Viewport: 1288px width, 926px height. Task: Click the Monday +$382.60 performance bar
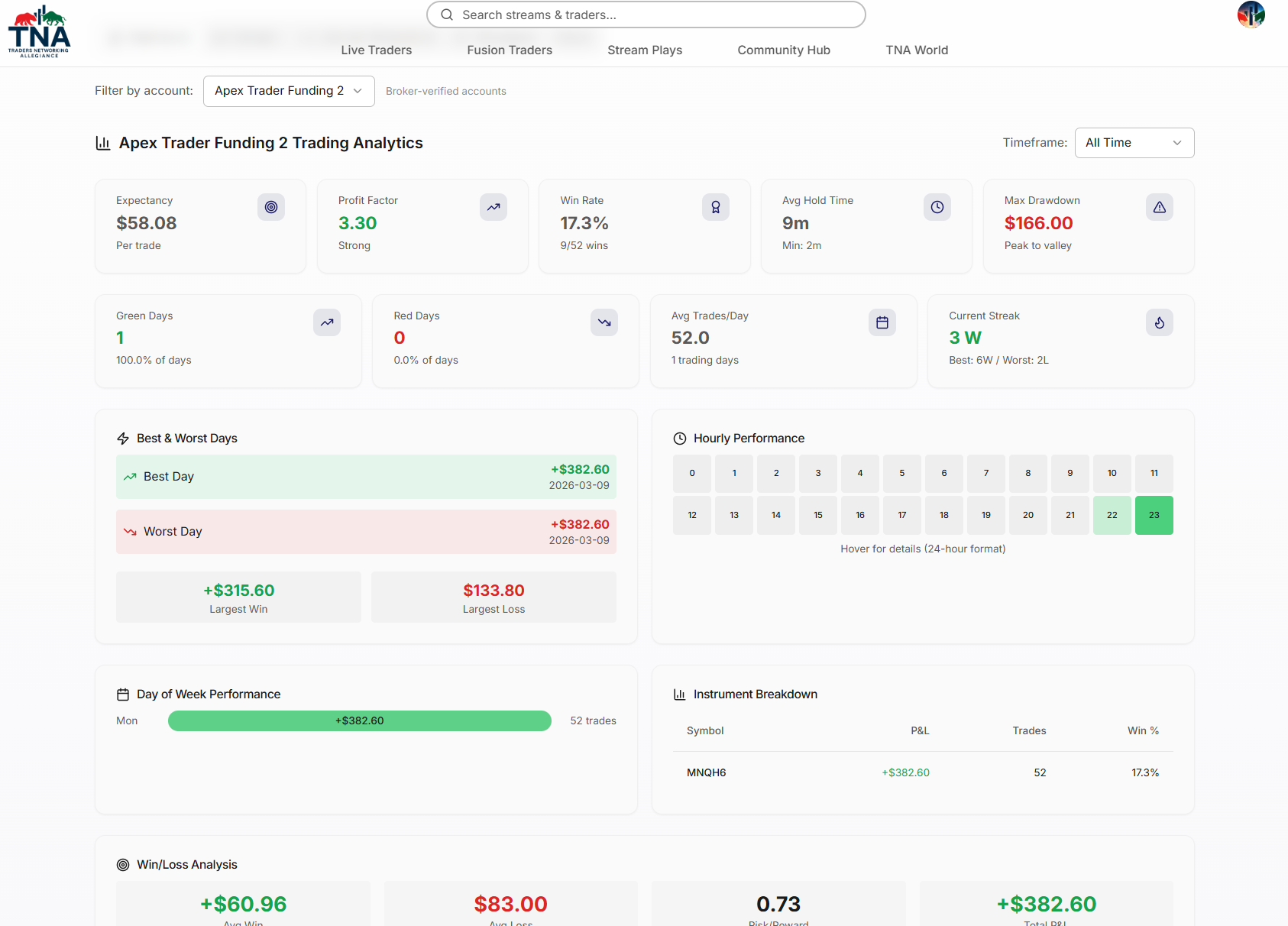coord(360,721)
